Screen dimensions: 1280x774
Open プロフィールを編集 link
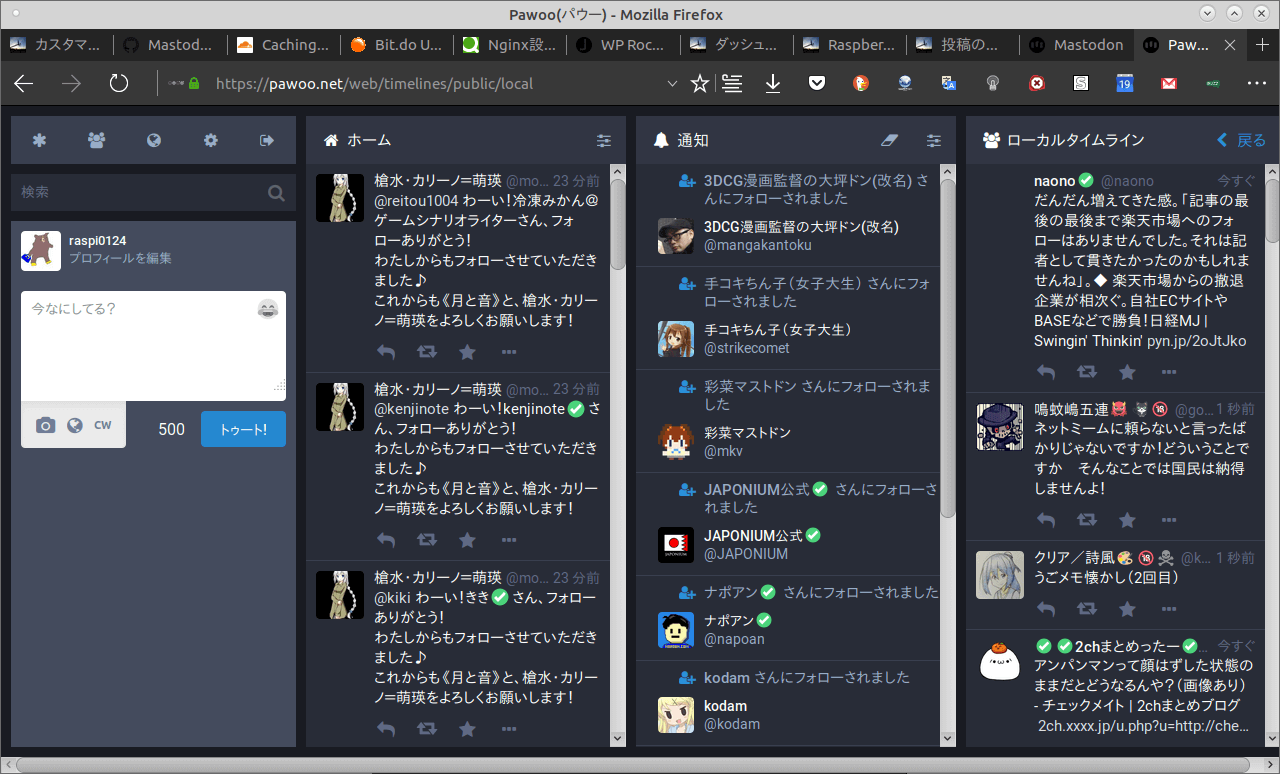point(120,258)
